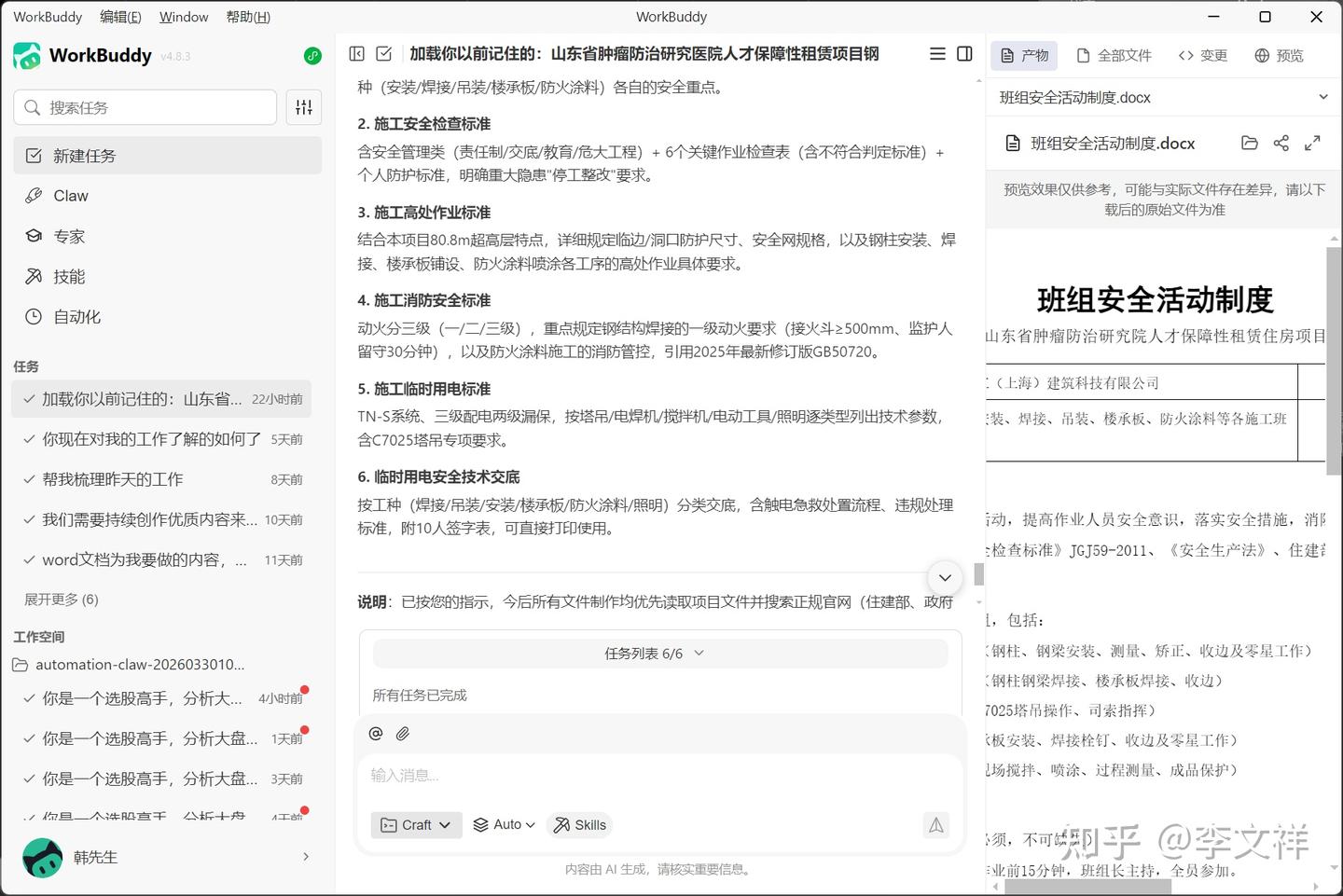Select task 加载你以前记住的：山东省...

[x=161, y=399]
